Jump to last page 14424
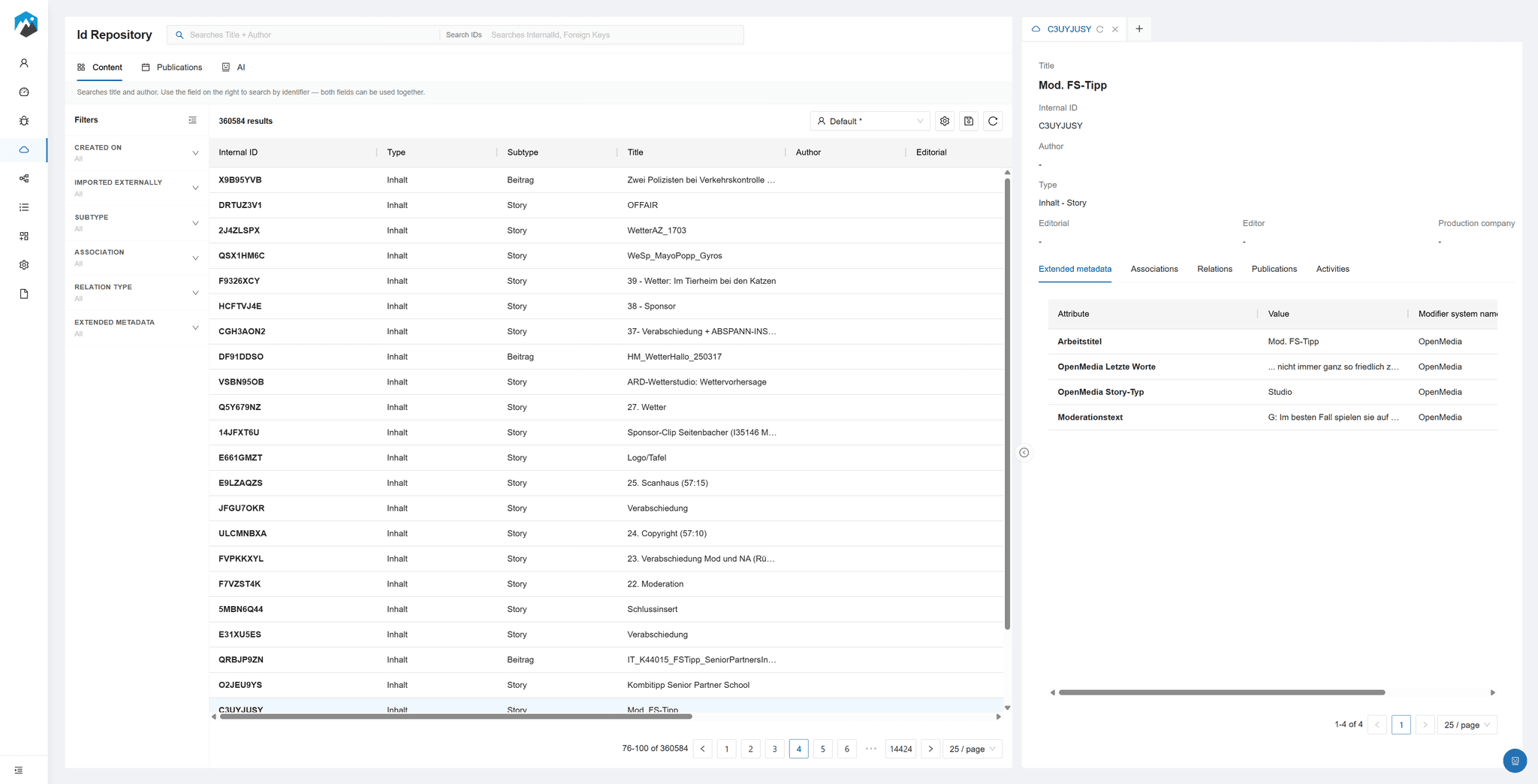This screenshot has height=784, width=1538. [901, 749]
